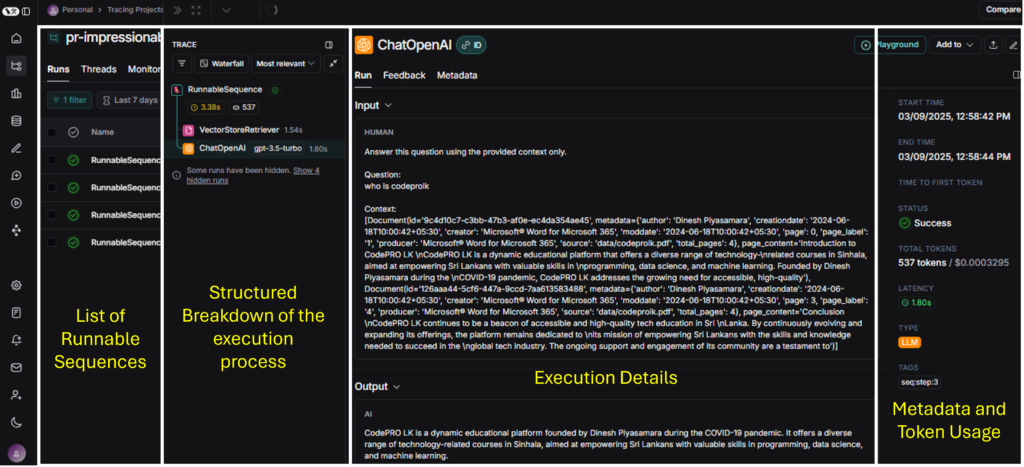Click the down chevron next-run icon
The height and width of the screenshot is (467, 1024).
click(x=227, y=10)
